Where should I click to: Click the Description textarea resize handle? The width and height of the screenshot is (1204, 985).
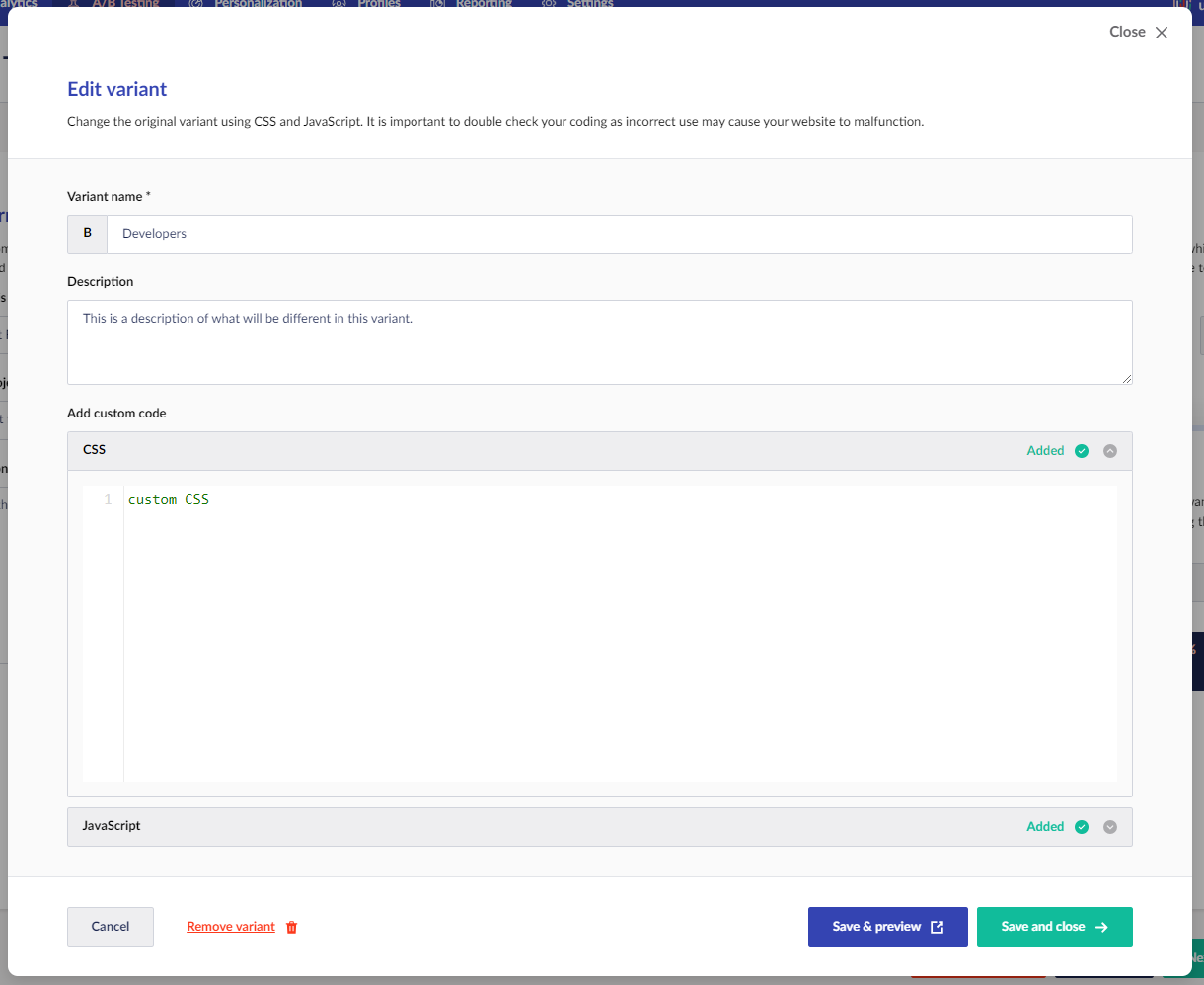coord(1126,378)
